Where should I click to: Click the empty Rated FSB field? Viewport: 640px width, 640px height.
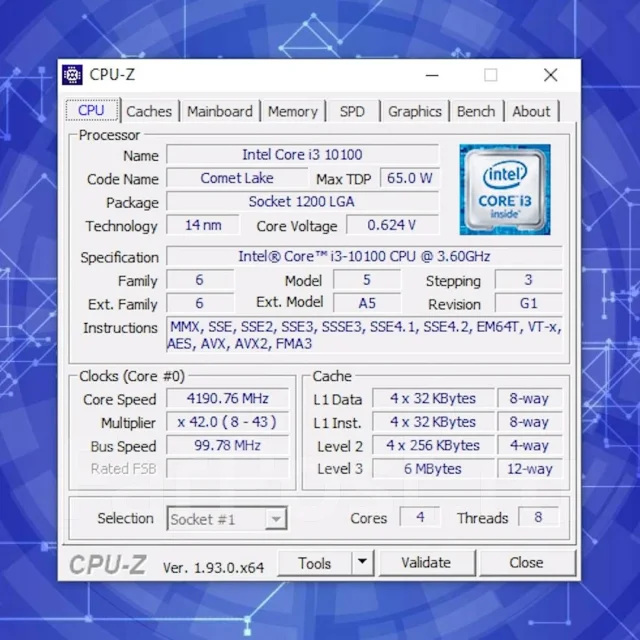pos(228,469)
